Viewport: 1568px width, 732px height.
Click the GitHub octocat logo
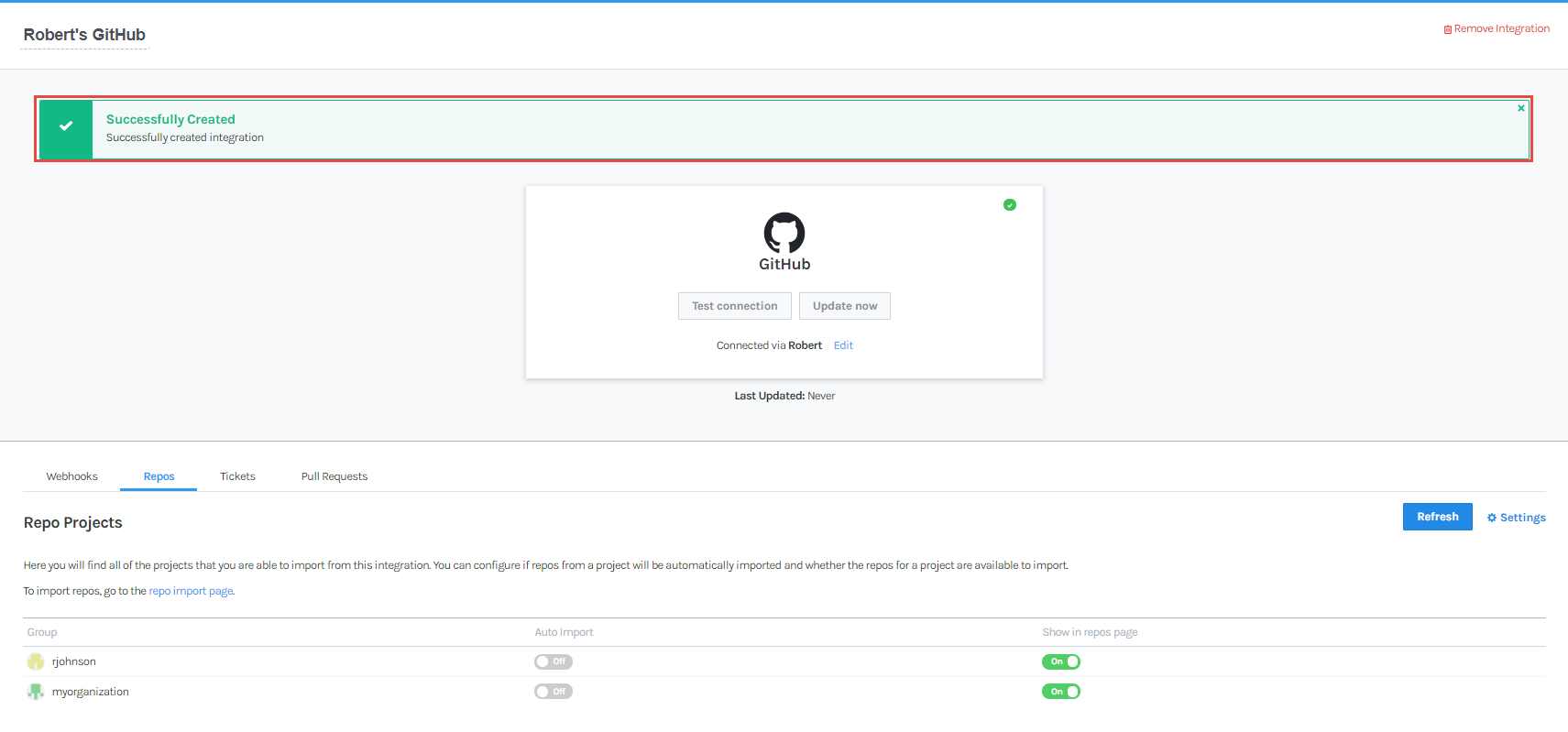click(784, 233)
